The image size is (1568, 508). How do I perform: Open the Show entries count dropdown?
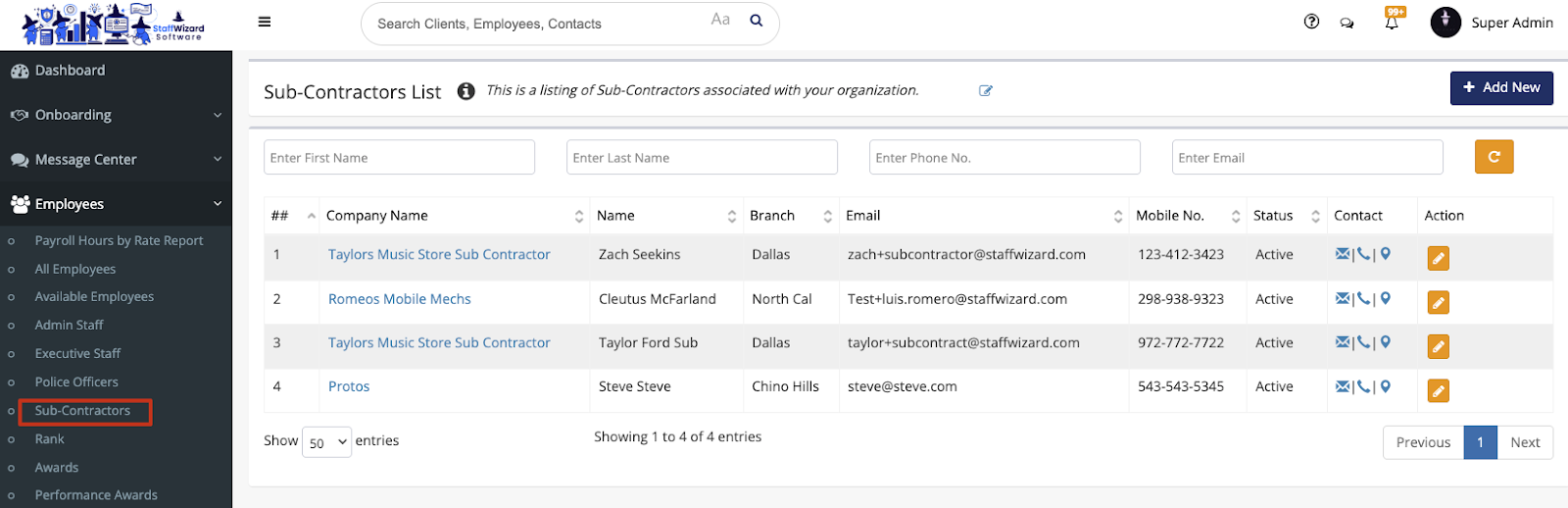pos(326,442)
